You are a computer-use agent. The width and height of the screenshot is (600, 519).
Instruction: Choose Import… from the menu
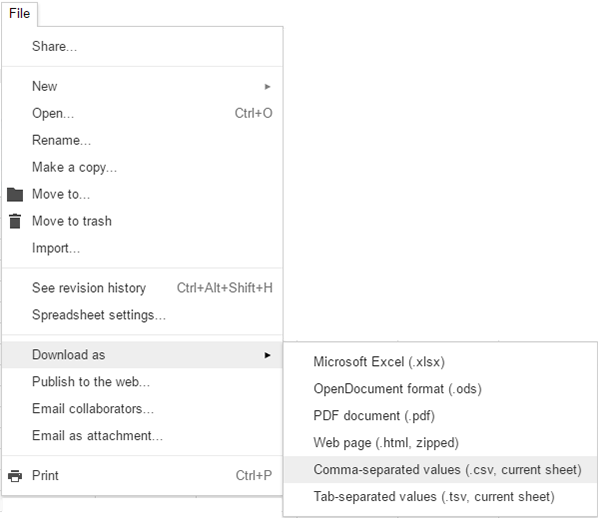pos(56,248)
